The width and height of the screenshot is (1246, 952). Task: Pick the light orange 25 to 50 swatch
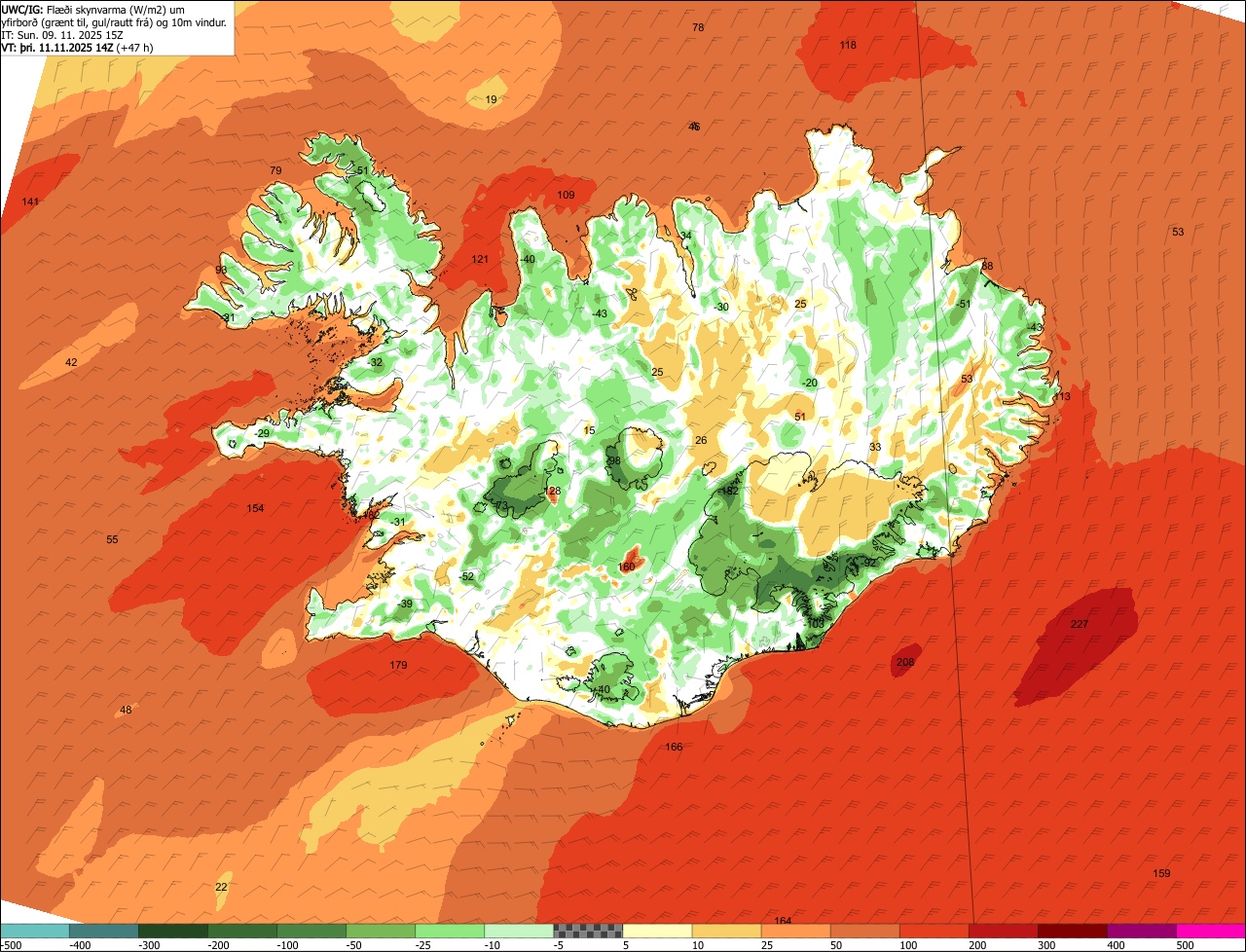[x=794, y=931]
